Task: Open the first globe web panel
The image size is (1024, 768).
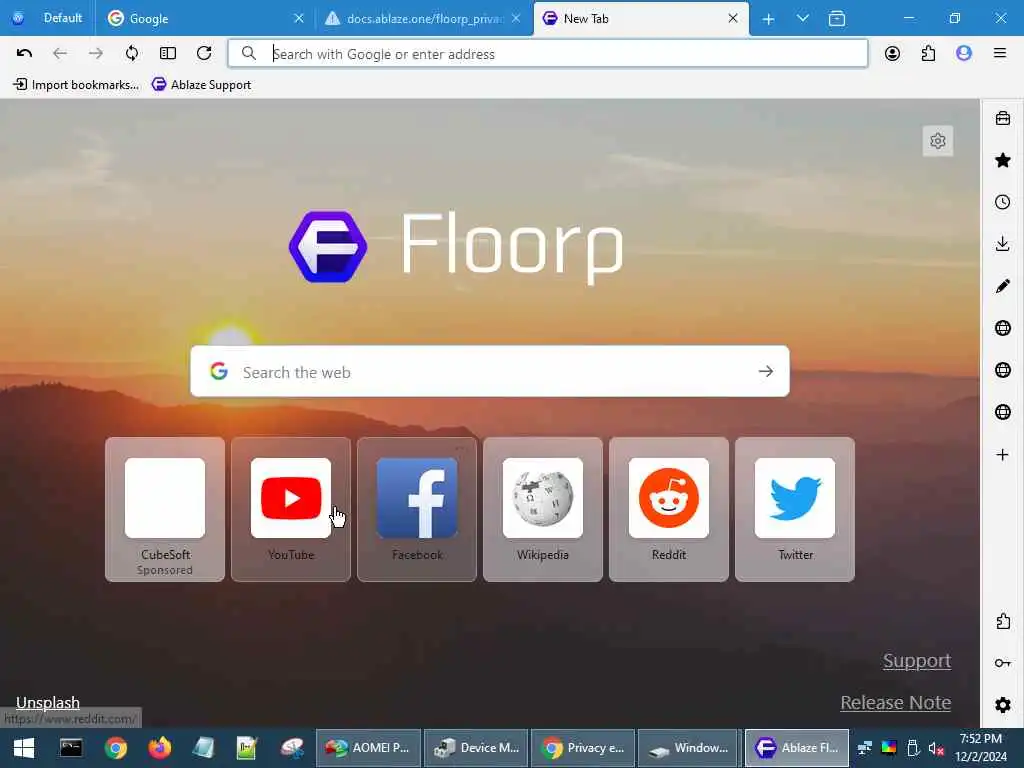Action: point(1002,328)
